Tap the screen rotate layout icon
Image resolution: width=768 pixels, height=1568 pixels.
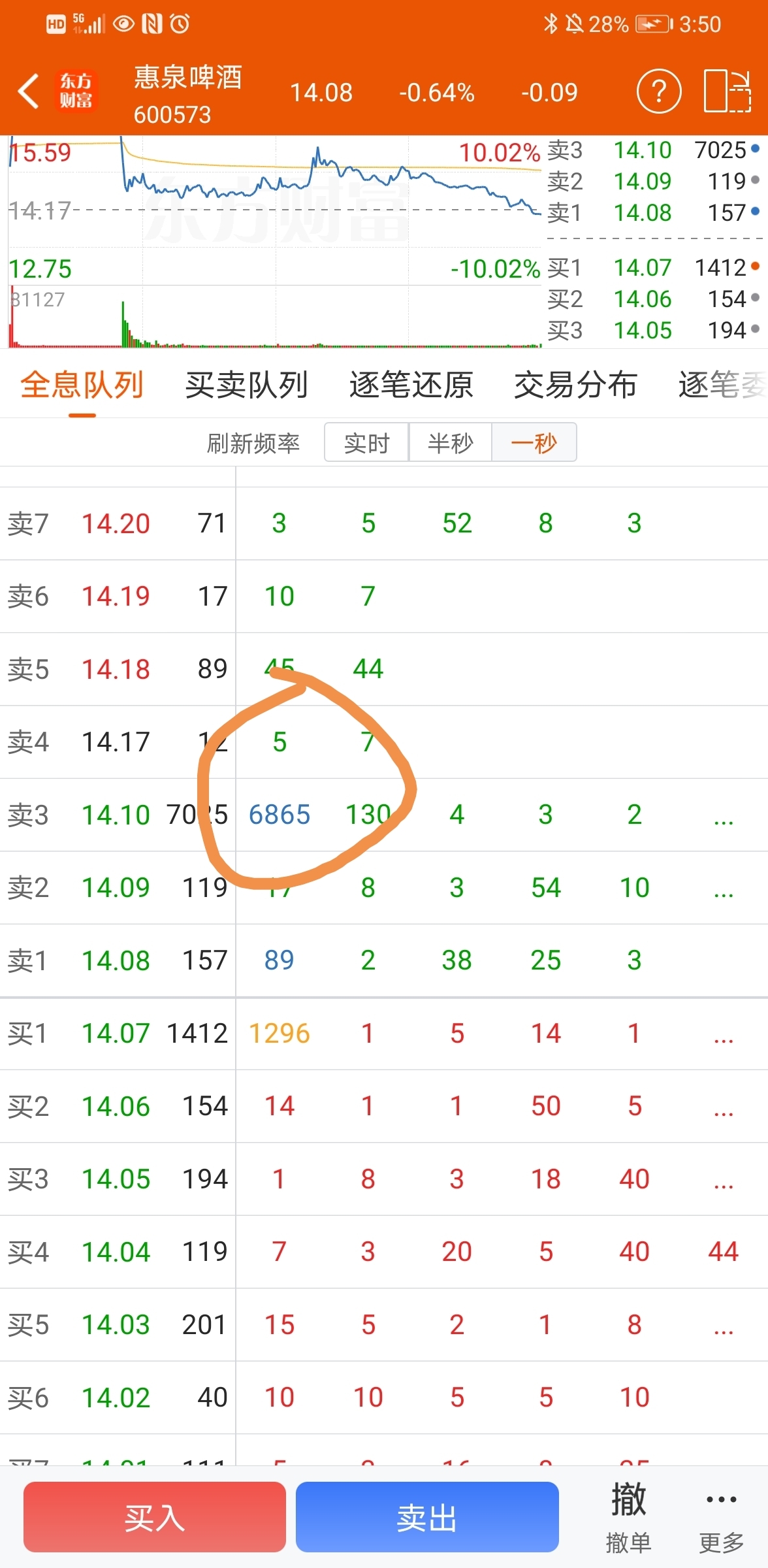pos(728,91)
